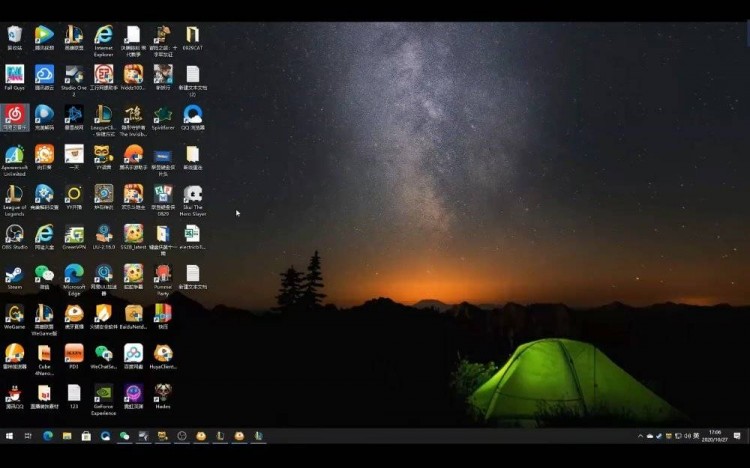Select the Pummel Party game icon

pos(163,274)
